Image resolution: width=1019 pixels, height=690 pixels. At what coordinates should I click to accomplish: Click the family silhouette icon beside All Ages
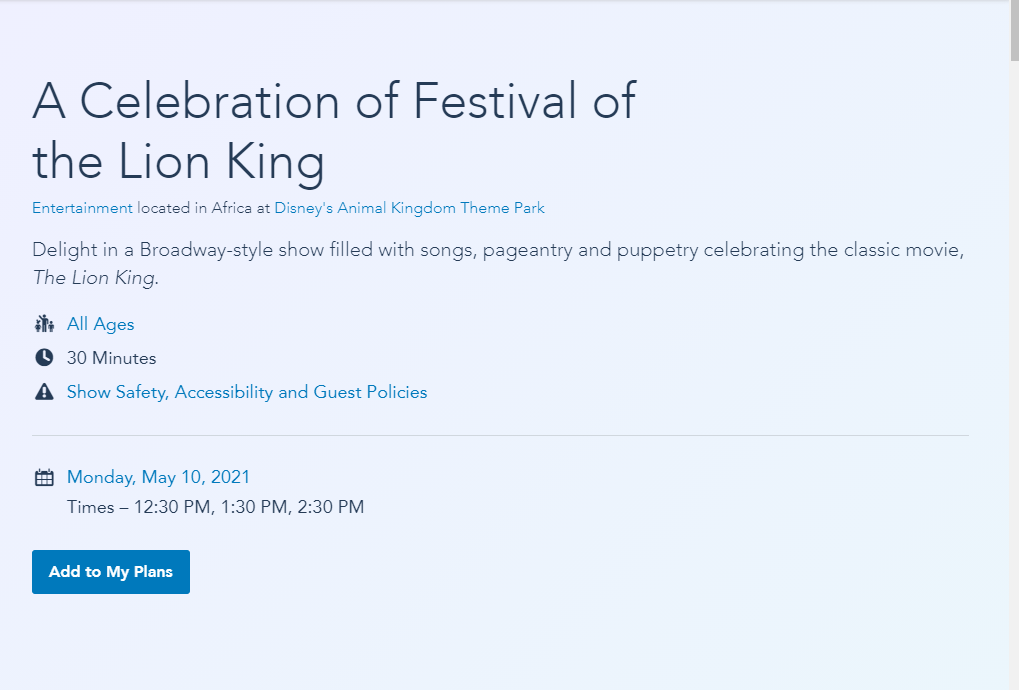click(x=44, y=324)
